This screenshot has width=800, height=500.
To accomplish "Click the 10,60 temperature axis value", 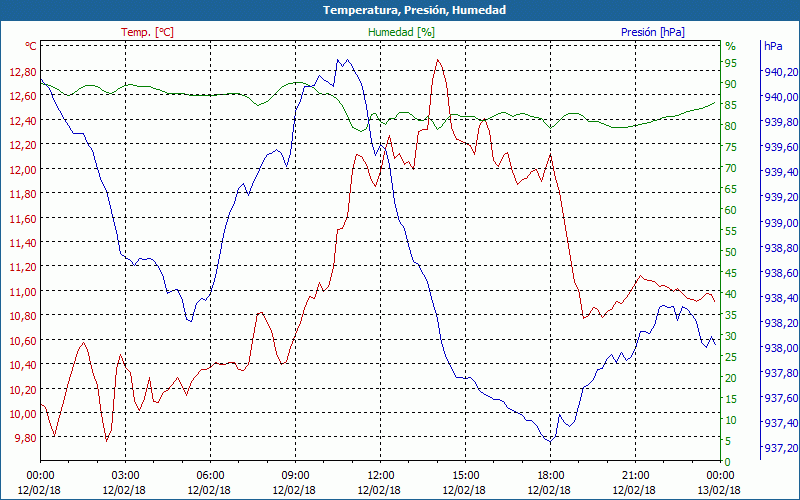I will click(x=23, y=341).
